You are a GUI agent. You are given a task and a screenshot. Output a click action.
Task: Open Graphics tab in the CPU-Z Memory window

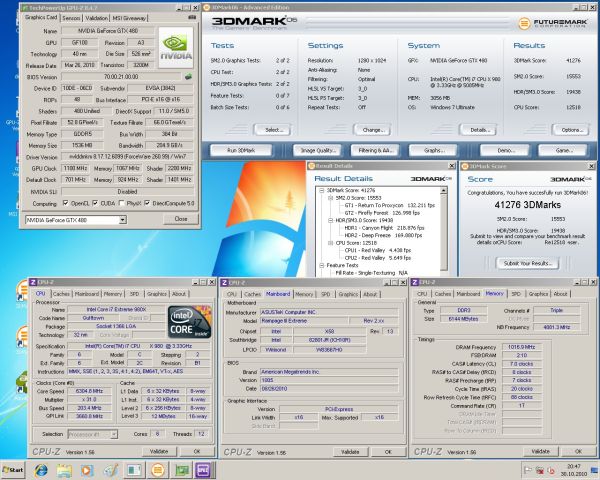point(538,294)
